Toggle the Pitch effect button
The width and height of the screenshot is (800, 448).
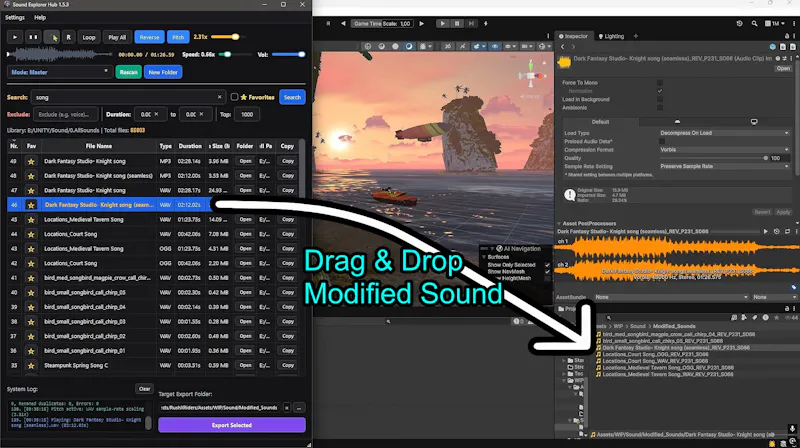pos(178,37)
